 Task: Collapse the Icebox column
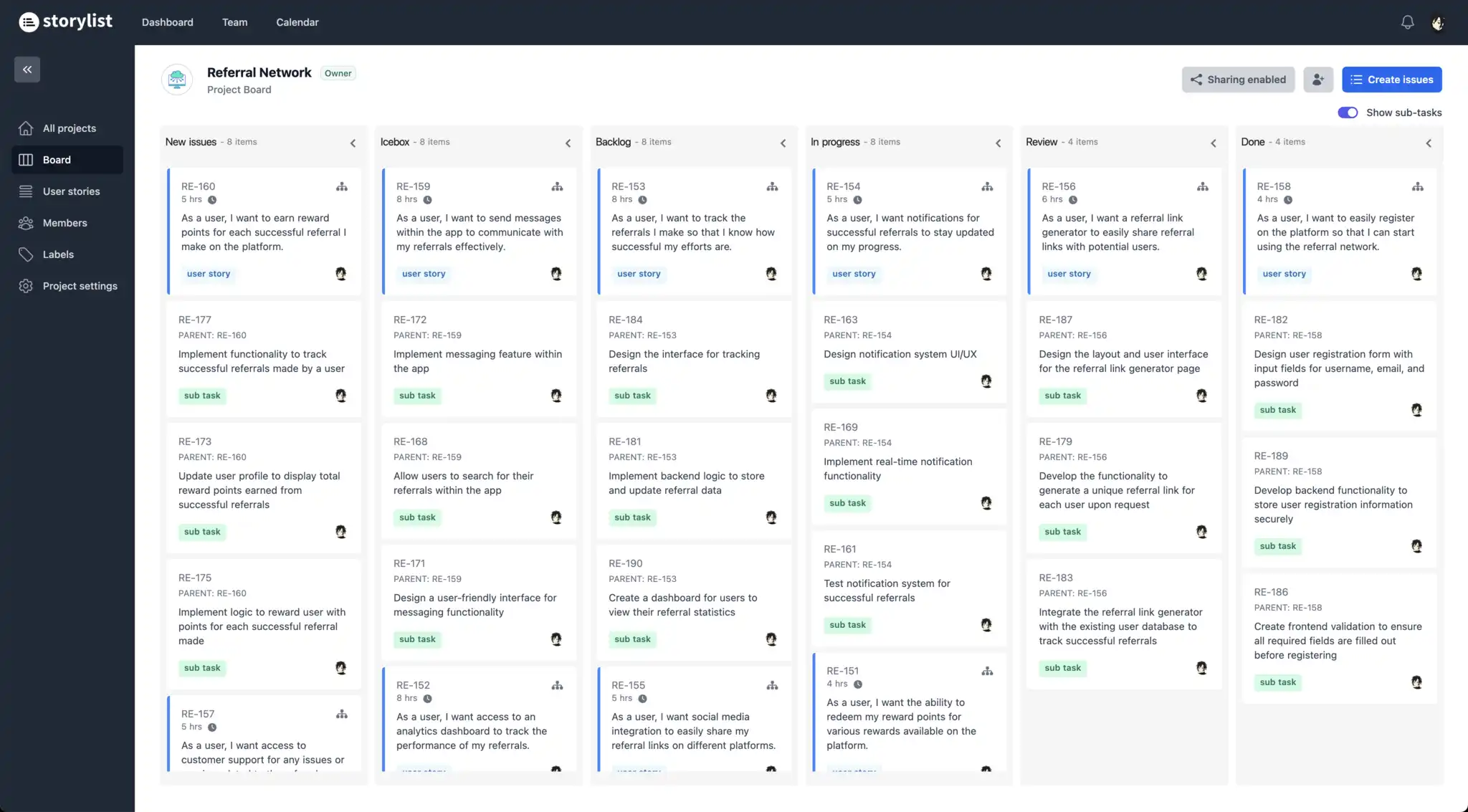point(568,143)
